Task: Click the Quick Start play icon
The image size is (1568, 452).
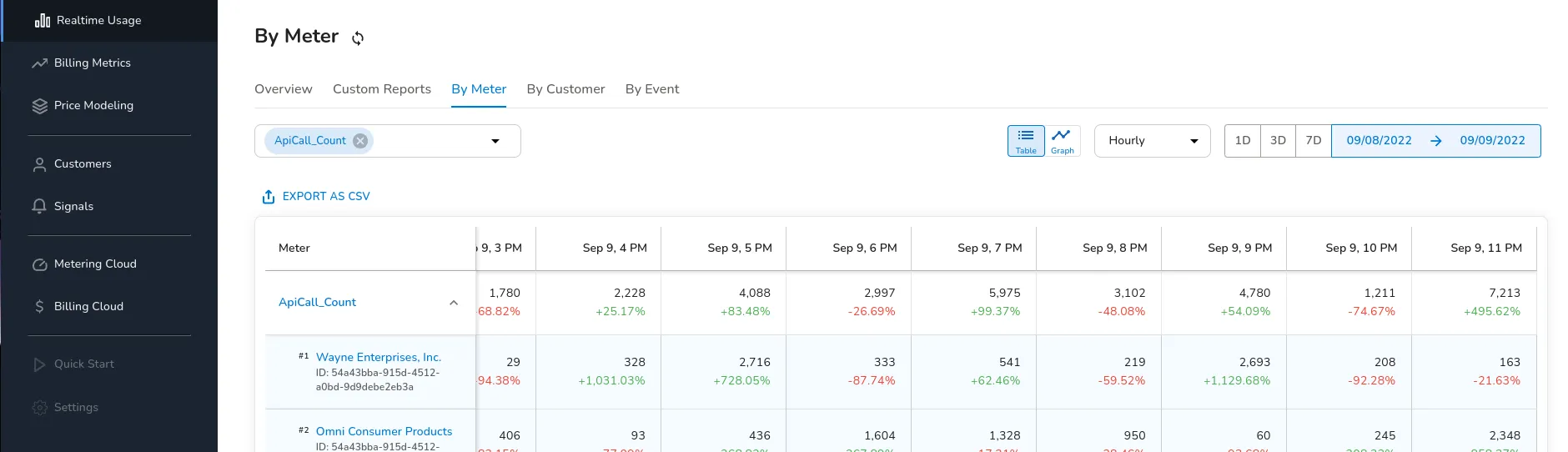Action: (x=39, y=364)
